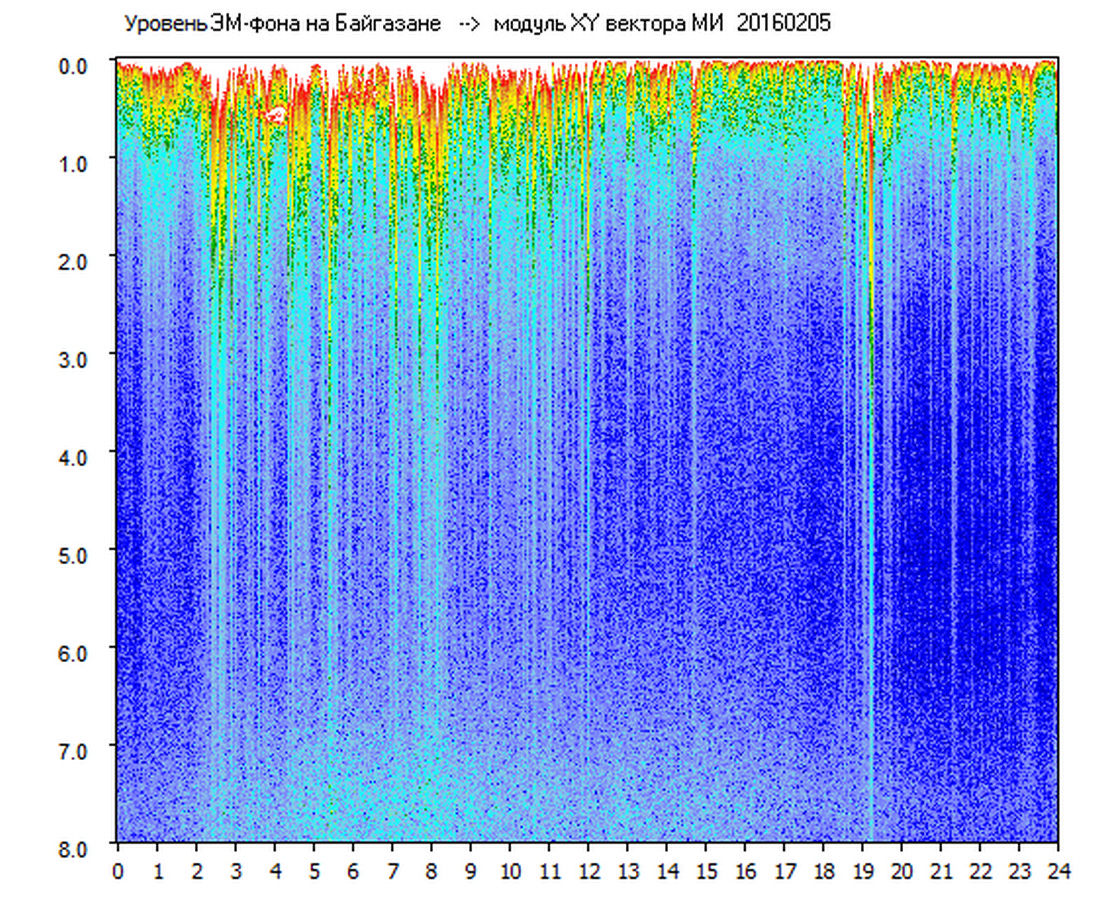1096x900 pixels.
Task: Click the white-red anomaly spot near hour 4
Action: [273, 116]
